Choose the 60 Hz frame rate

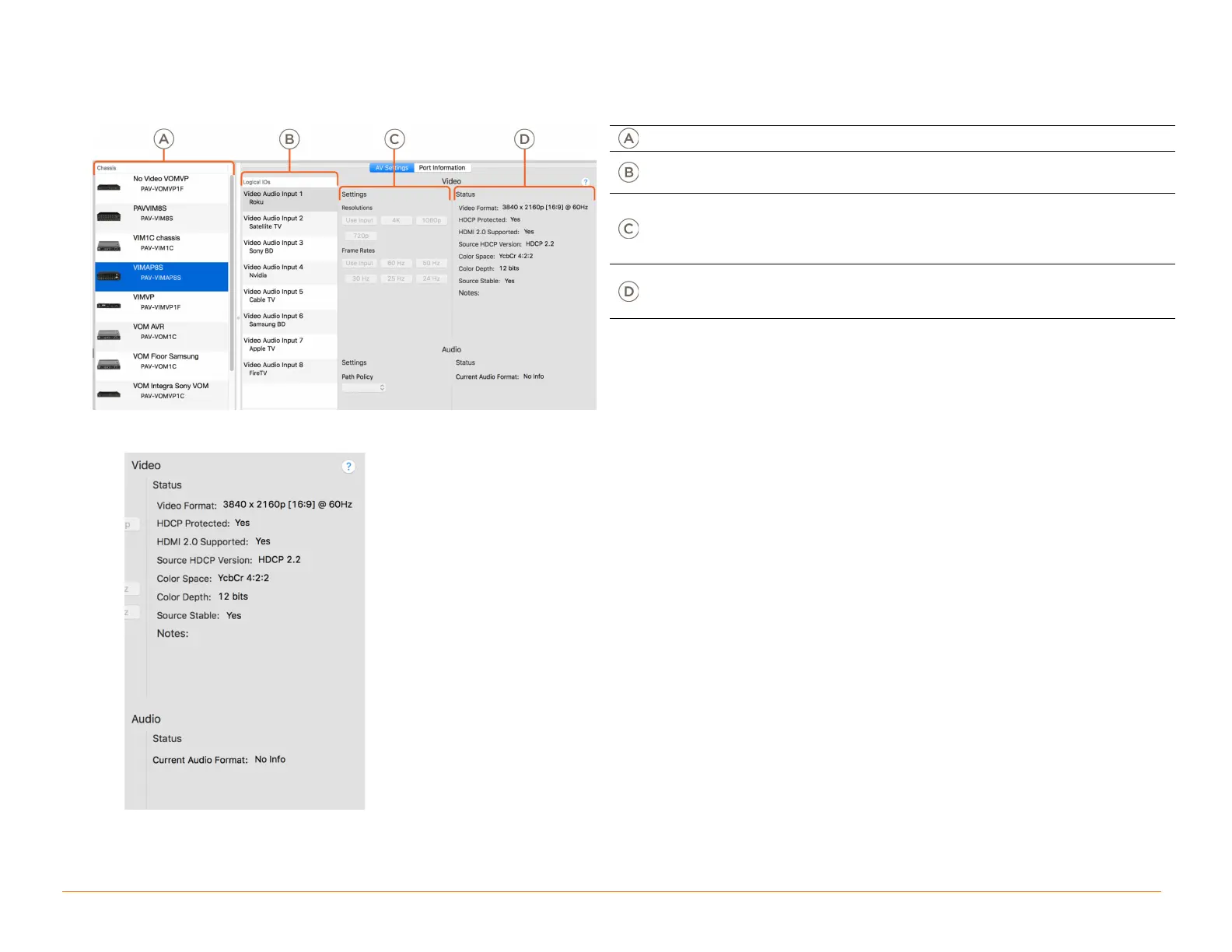396,264
